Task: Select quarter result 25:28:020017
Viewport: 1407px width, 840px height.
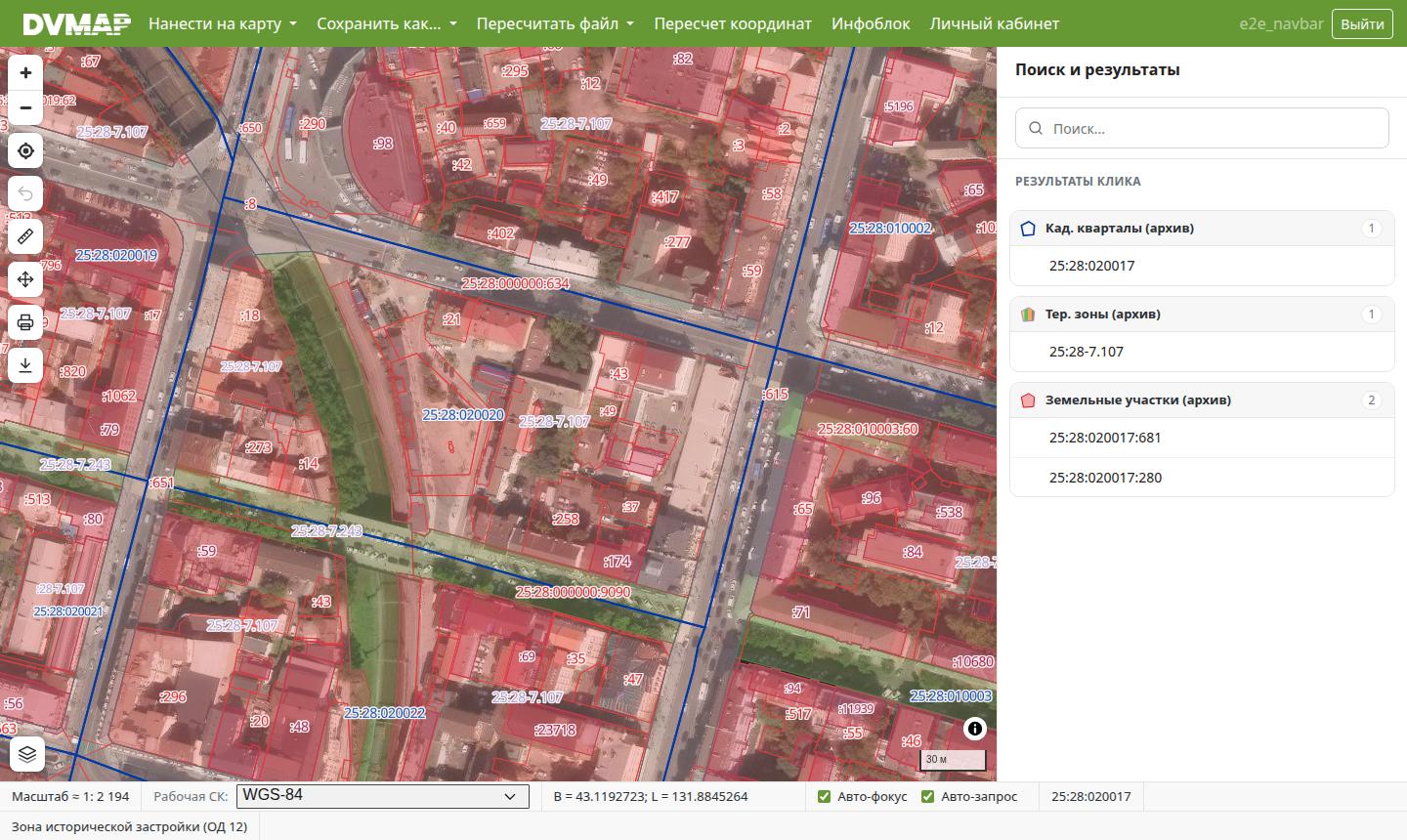Action: pyautogui.click(x=1202, y=266)
